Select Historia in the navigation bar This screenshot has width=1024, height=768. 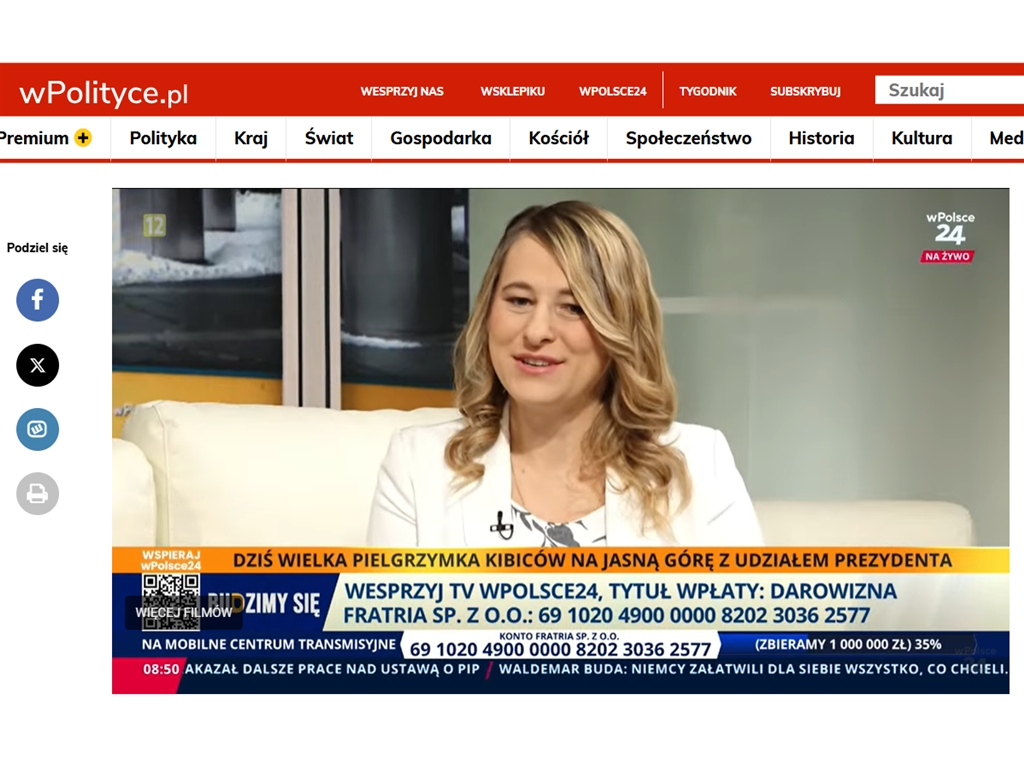pos(821,138)
